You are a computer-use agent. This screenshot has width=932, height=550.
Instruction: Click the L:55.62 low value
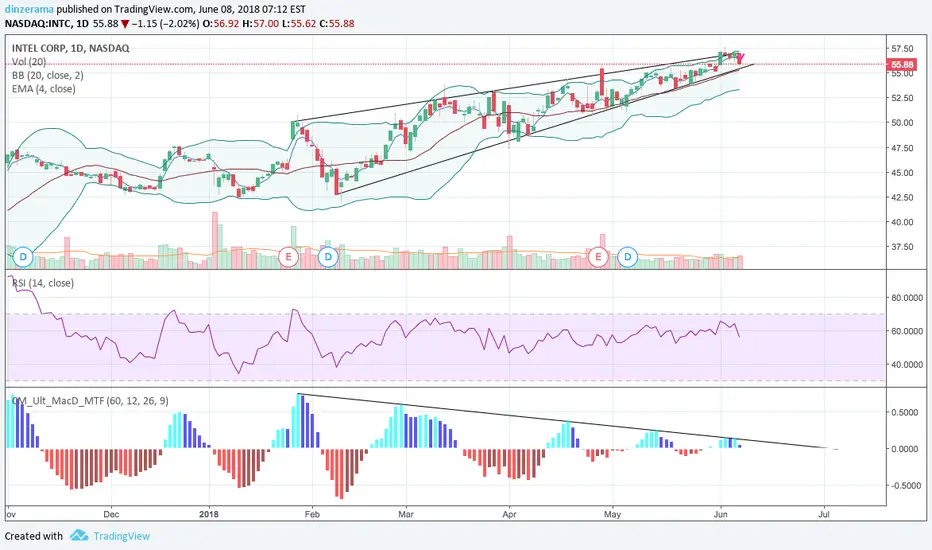[299, 24]
